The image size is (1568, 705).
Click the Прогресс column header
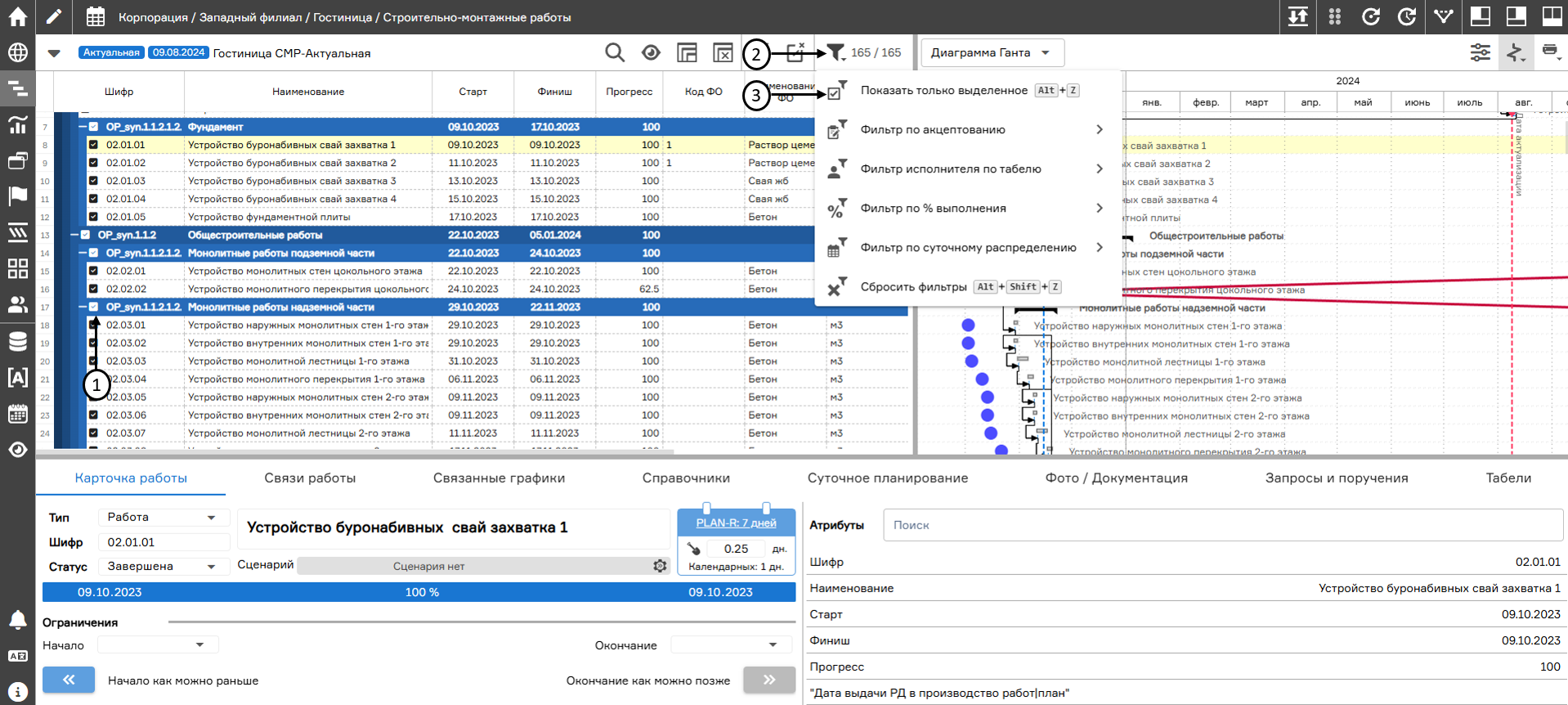(629, 92)
